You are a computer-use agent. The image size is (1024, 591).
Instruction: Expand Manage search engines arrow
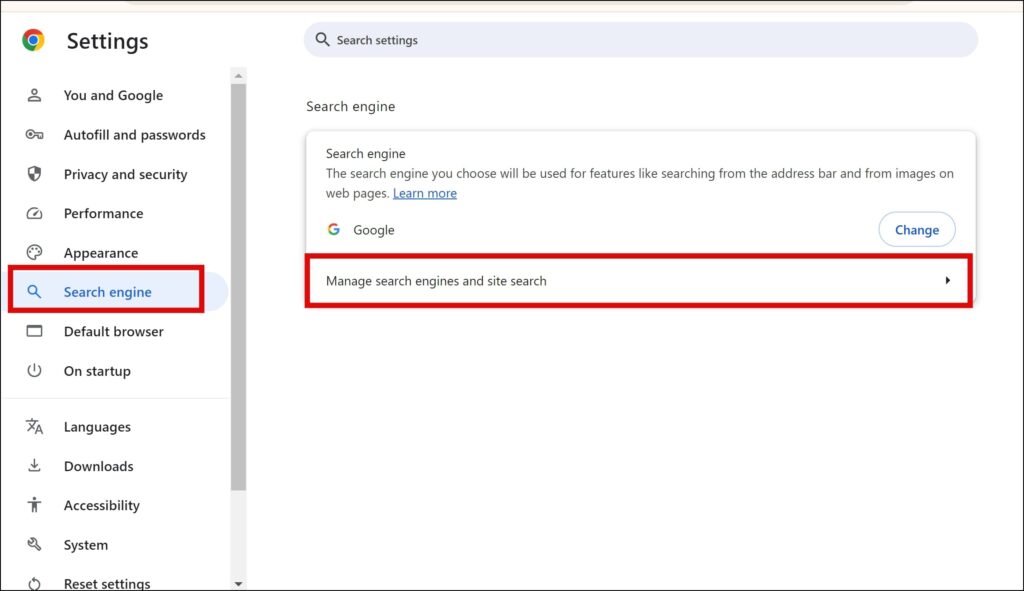pyautogui.click(x=948, y=280)
